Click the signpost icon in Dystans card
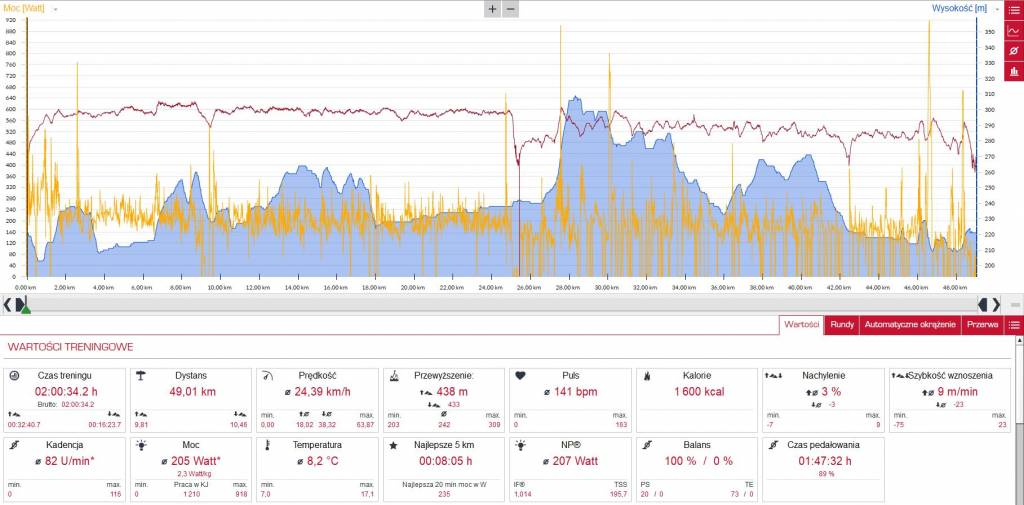The image size is (1024, 505). 140,376
